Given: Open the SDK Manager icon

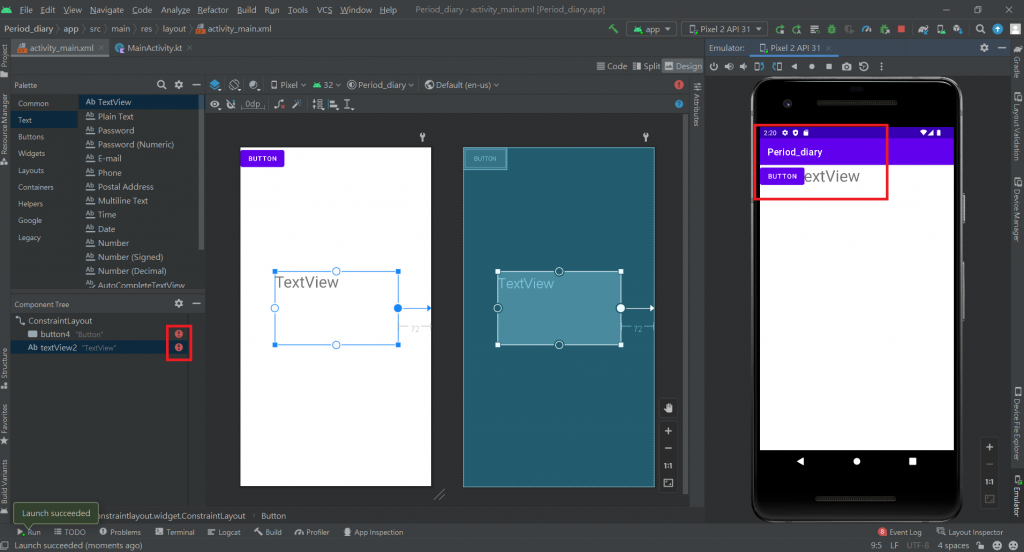Looking at the screenshot, I should click(957, 29).
